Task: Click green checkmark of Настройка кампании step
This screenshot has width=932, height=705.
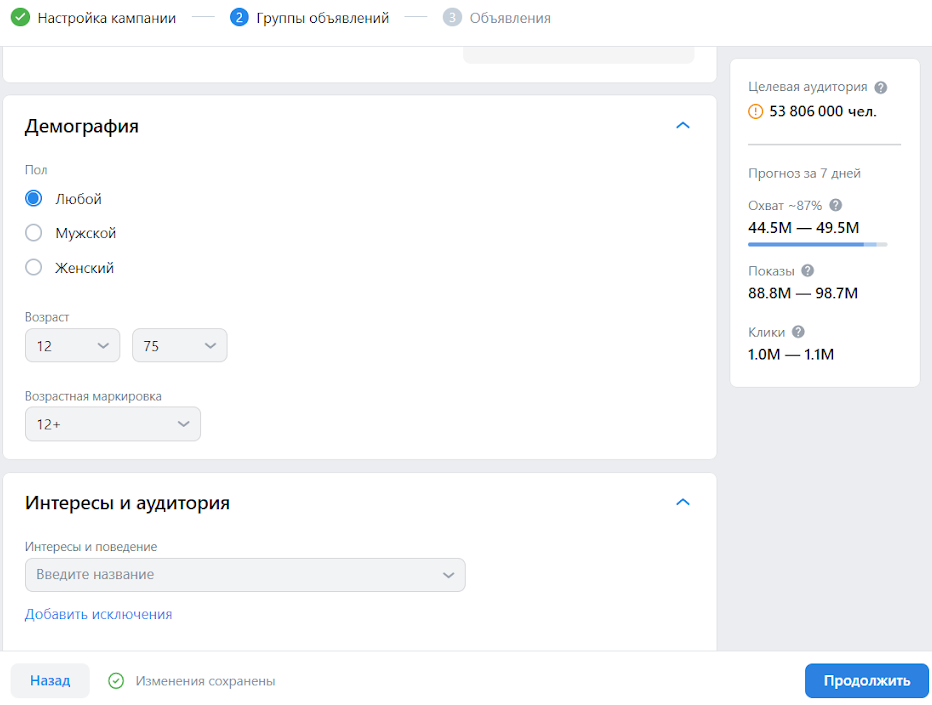Action: click(x=20, y=17)
